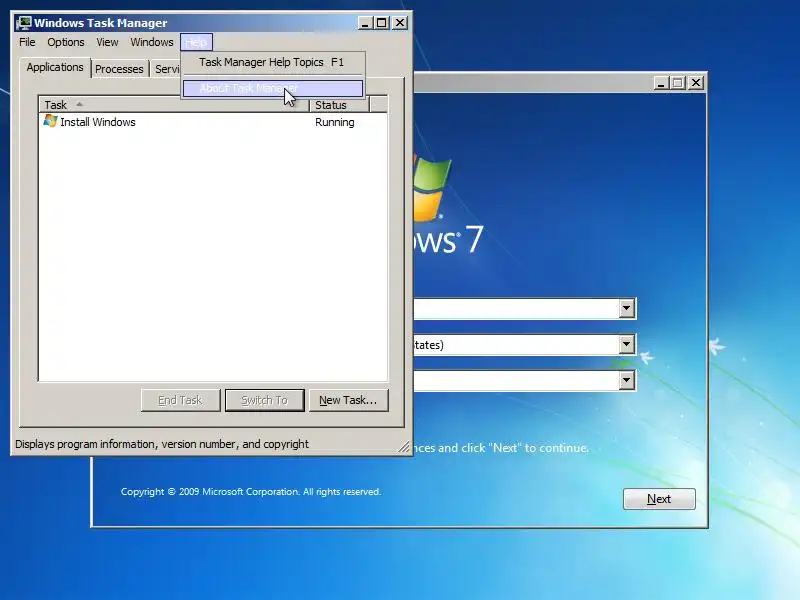Select Task Manager Help Topics
Viewport: 800px width, 600px height.
point(271,62)
